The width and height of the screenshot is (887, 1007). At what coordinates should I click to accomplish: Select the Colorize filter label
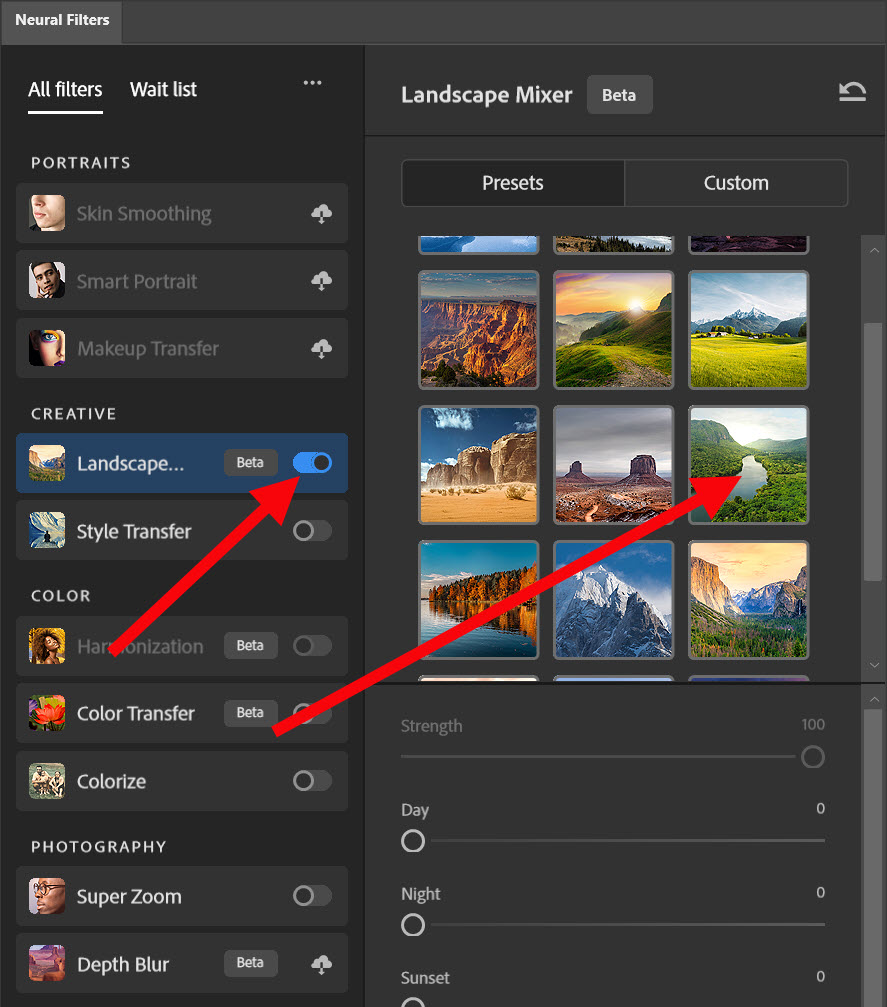[111, 782]
